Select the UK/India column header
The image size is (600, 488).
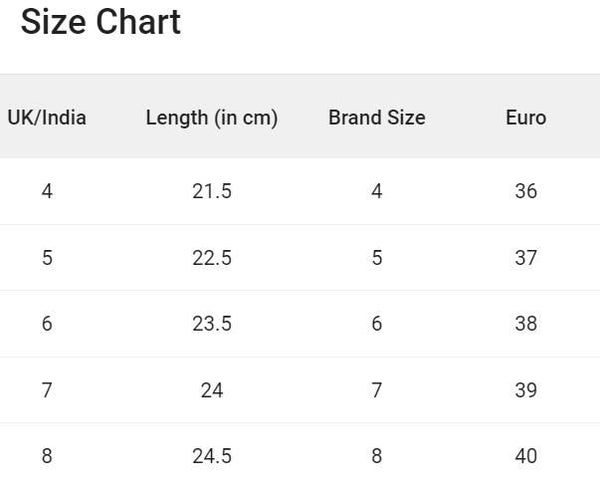point(47,117)
